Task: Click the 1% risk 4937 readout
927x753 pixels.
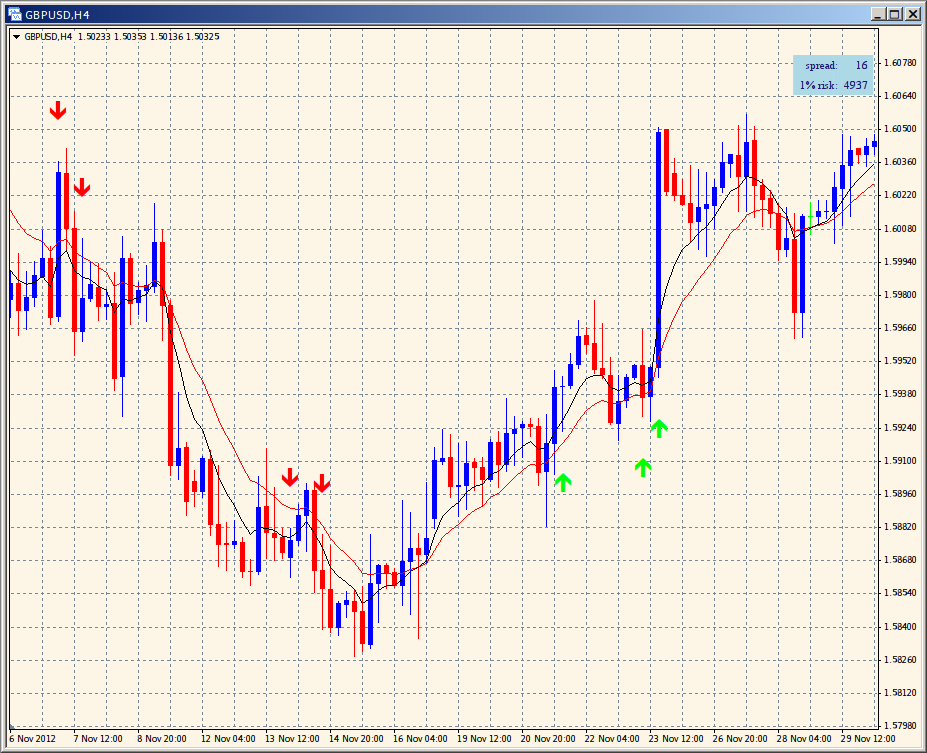Action: point(855,85)
